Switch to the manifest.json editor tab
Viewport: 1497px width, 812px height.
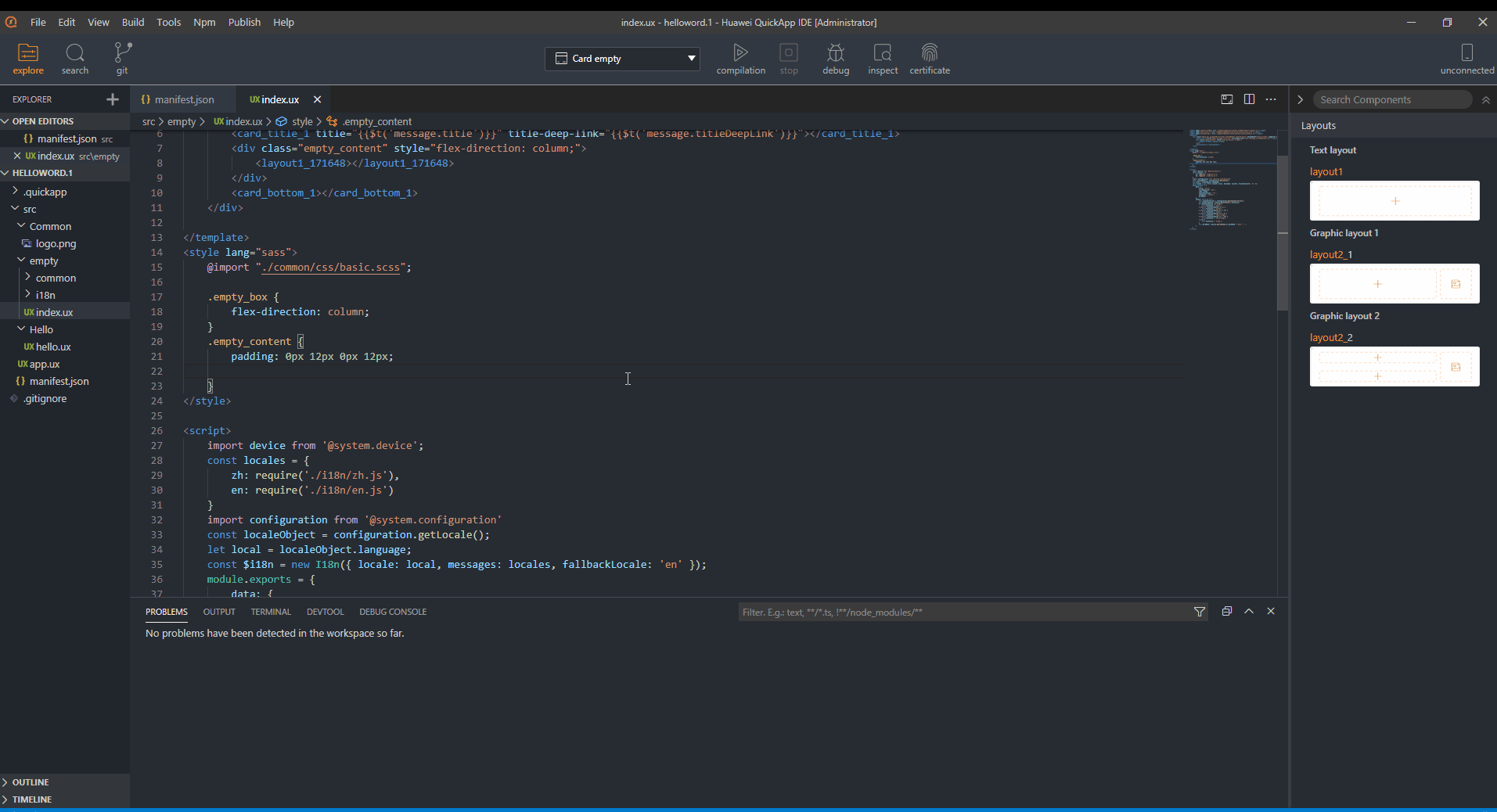click(183, 99)
